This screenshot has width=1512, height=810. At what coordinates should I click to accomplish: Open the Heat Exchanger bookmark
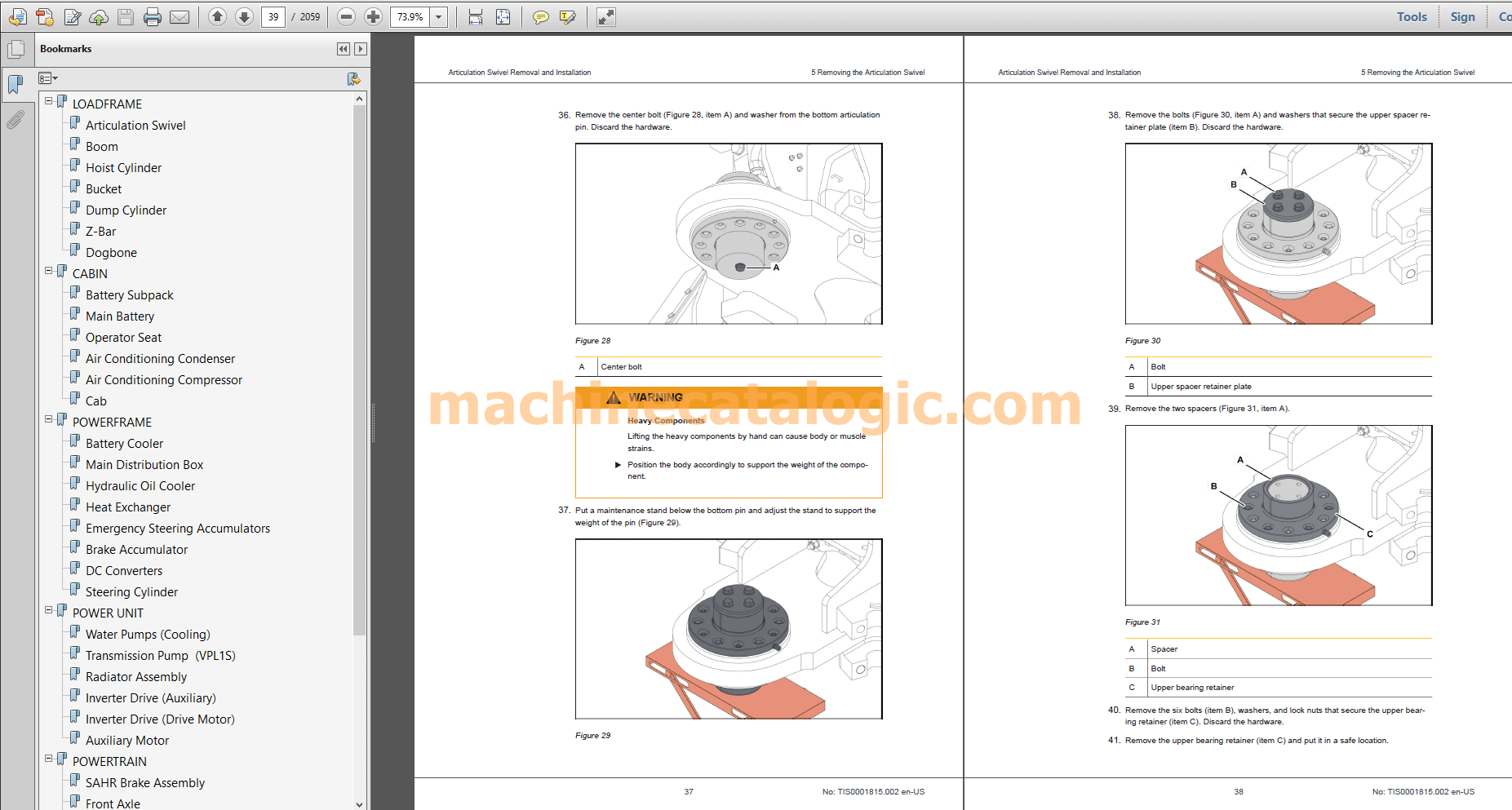[x=128, y=507]
